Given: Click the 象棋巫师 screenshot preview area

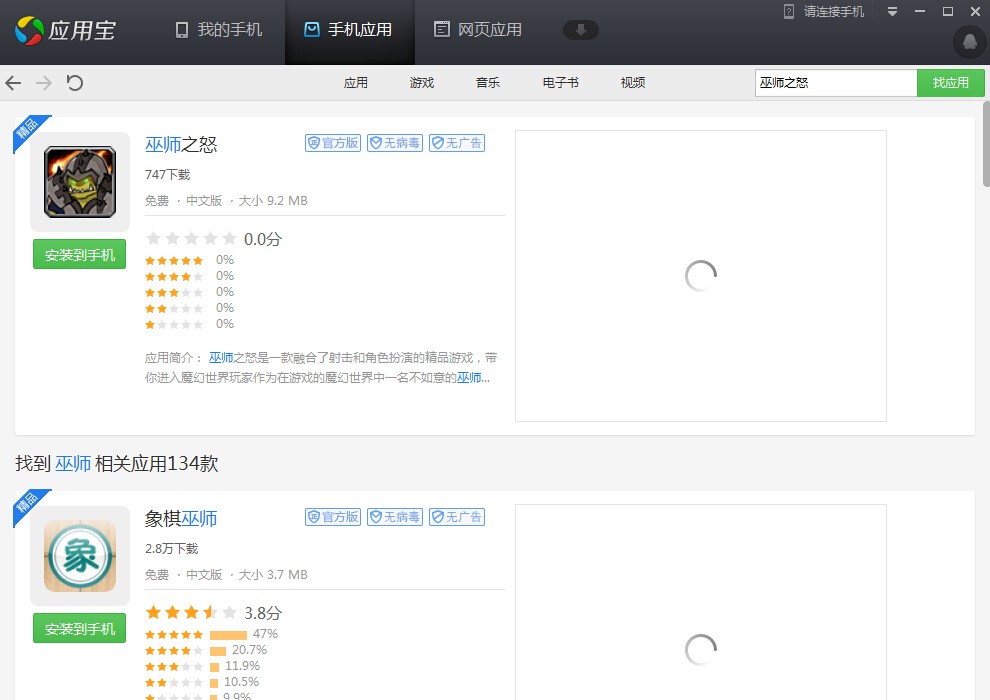Looking at the screenshot, I should click(701, 602).
